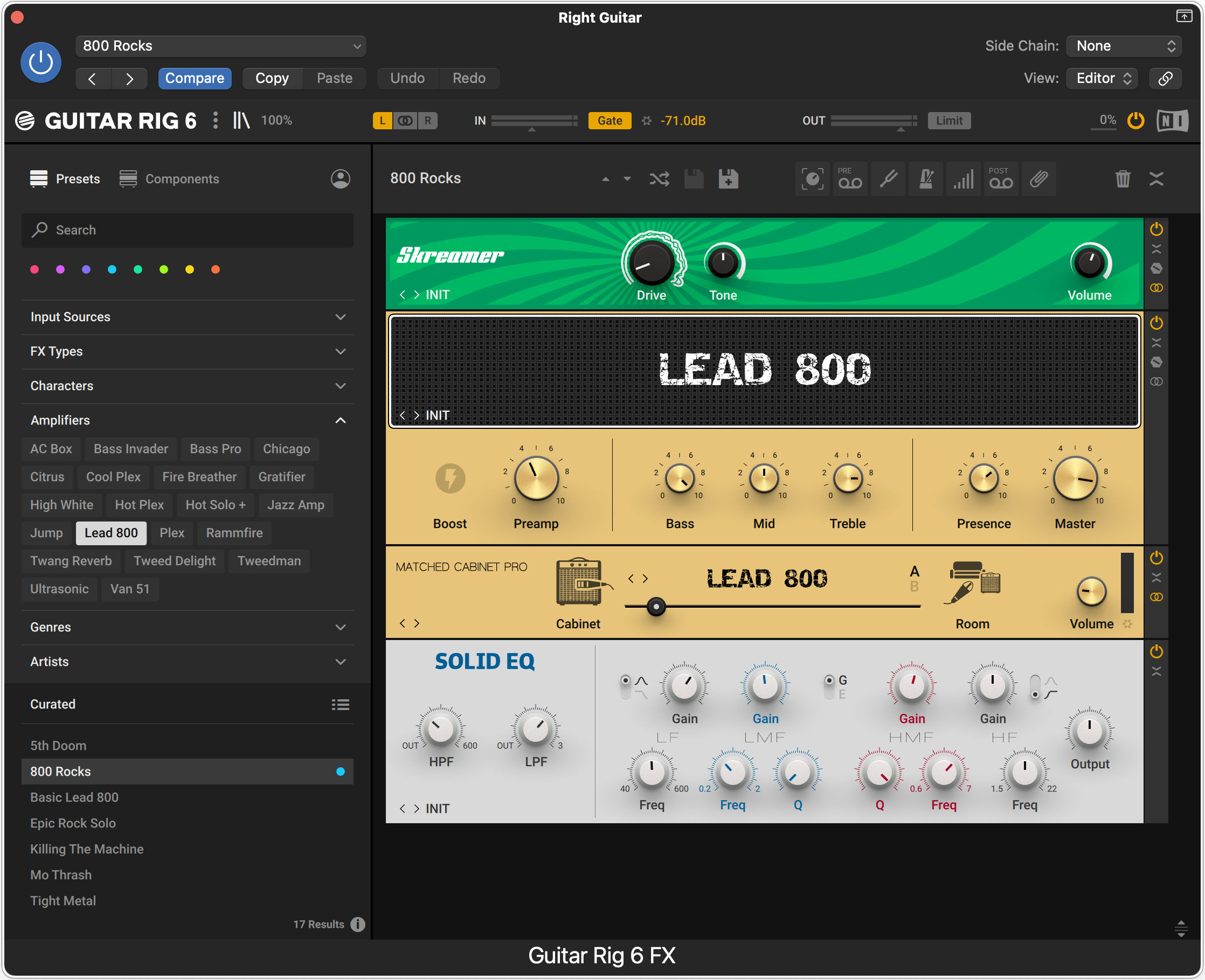Open the Curated list view icon
The height and width of the screenshot is (980, 1205).
pos(341,705)
